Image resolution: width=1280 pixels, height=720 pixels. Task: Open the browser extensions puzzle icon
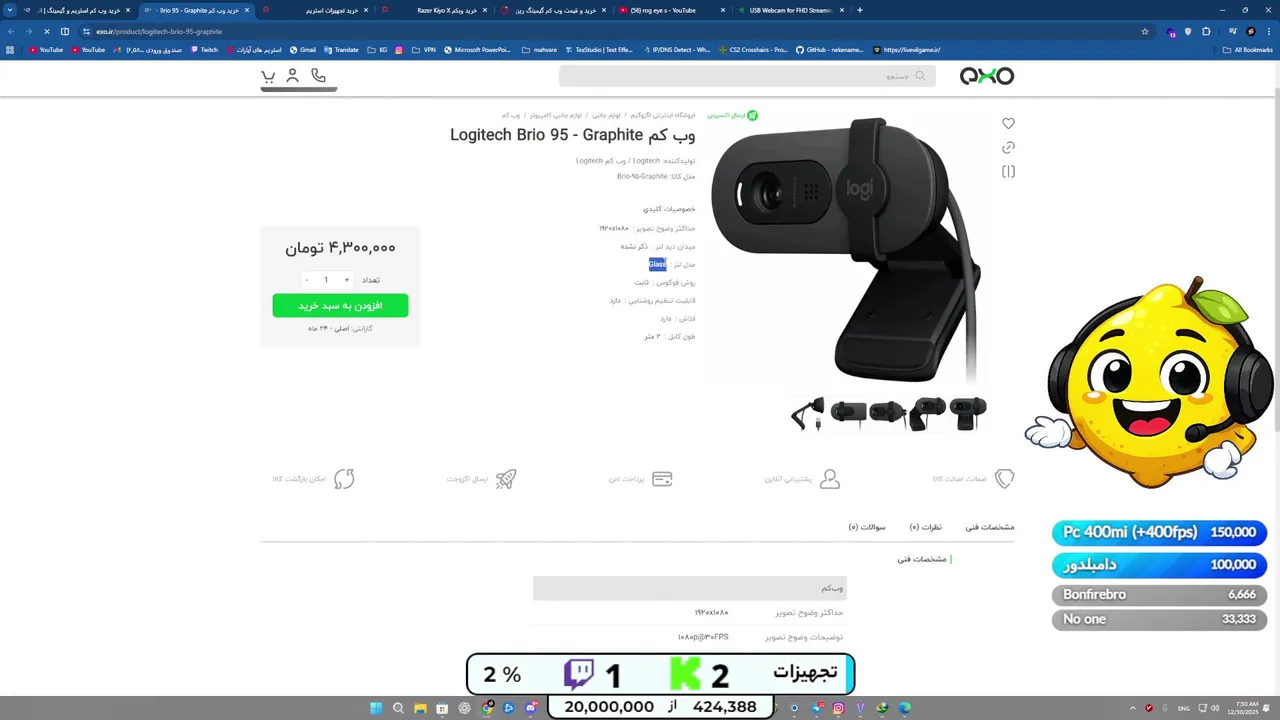pos(1206,32)
